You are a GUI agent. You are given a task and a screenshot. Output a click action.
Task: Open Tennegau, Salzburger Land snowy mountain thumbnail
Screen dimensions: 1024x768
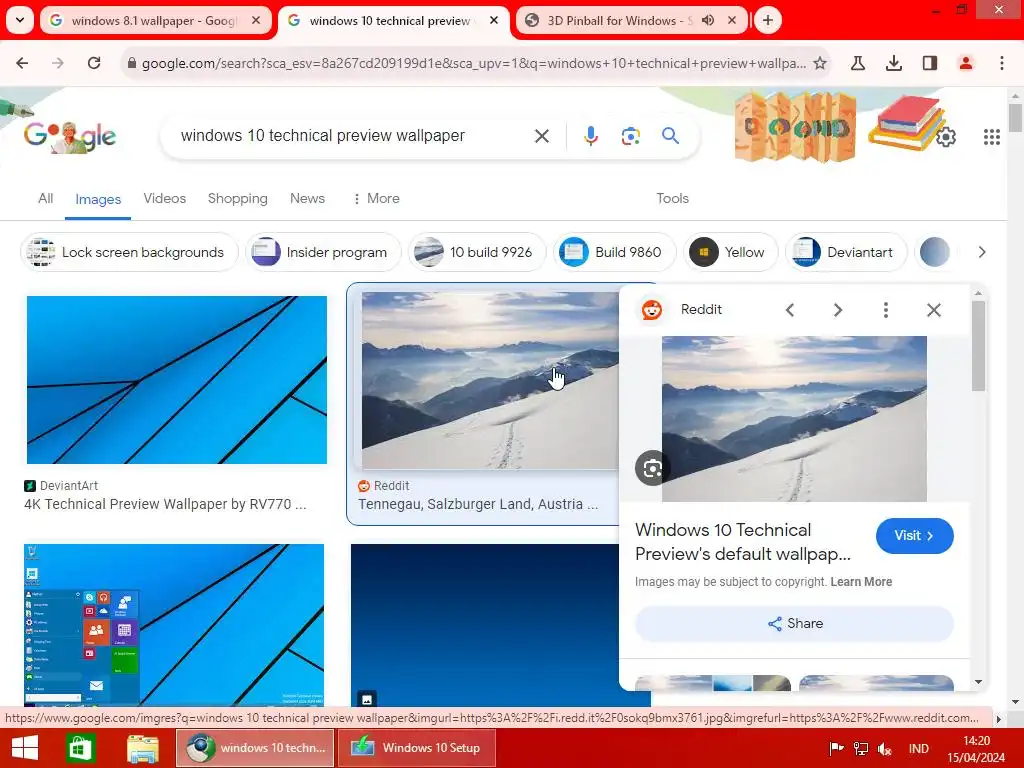[490, 381]
